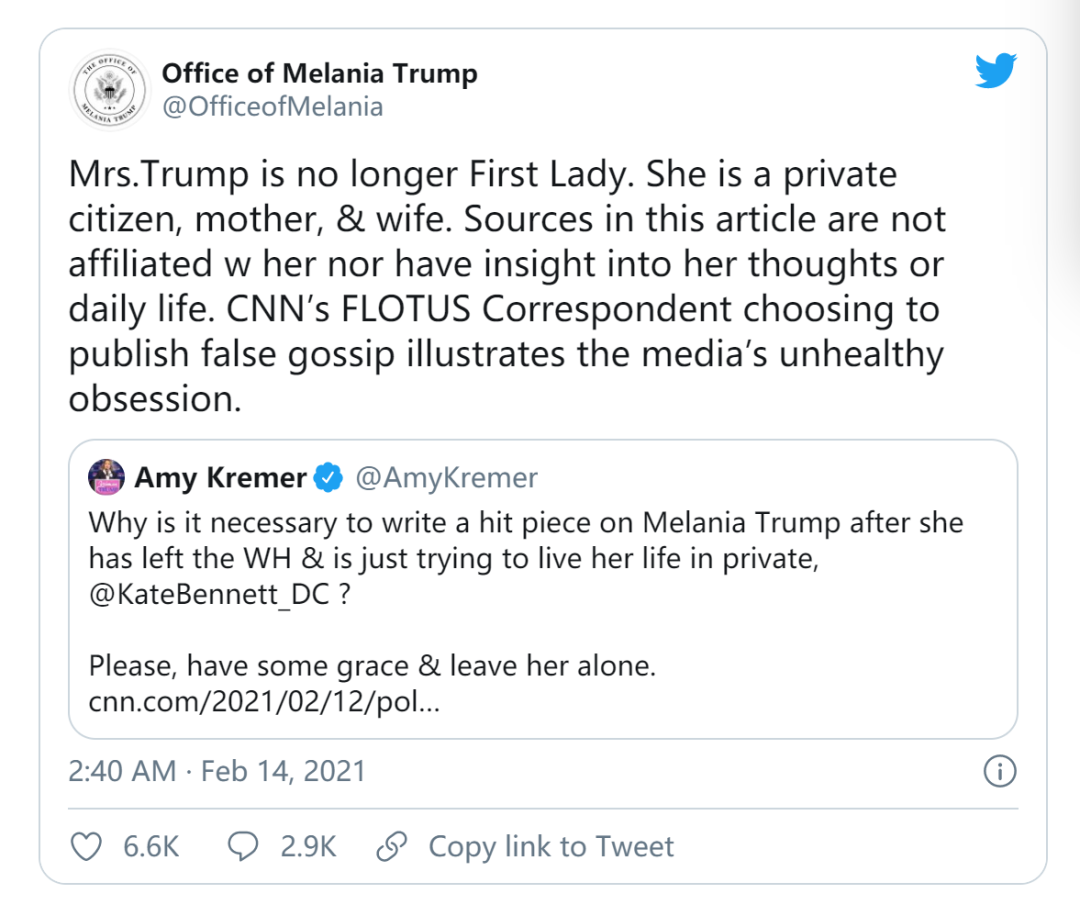This screenshot has height=916, width=1080.
Task: Open the cnn.com/2021/02/12/pol… link
Action: [264, 702]
